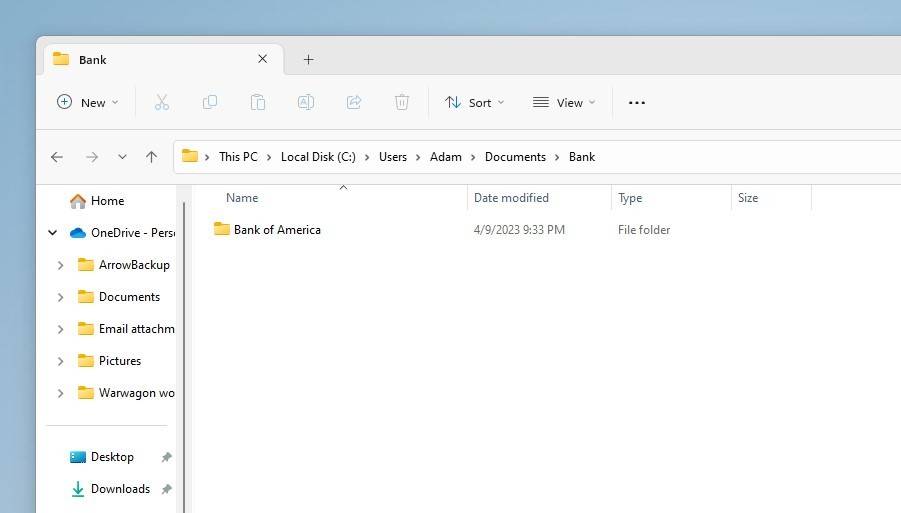Go back with the left arrow
The height and width of the screenshot is (513, 901).
click(57, 157)
